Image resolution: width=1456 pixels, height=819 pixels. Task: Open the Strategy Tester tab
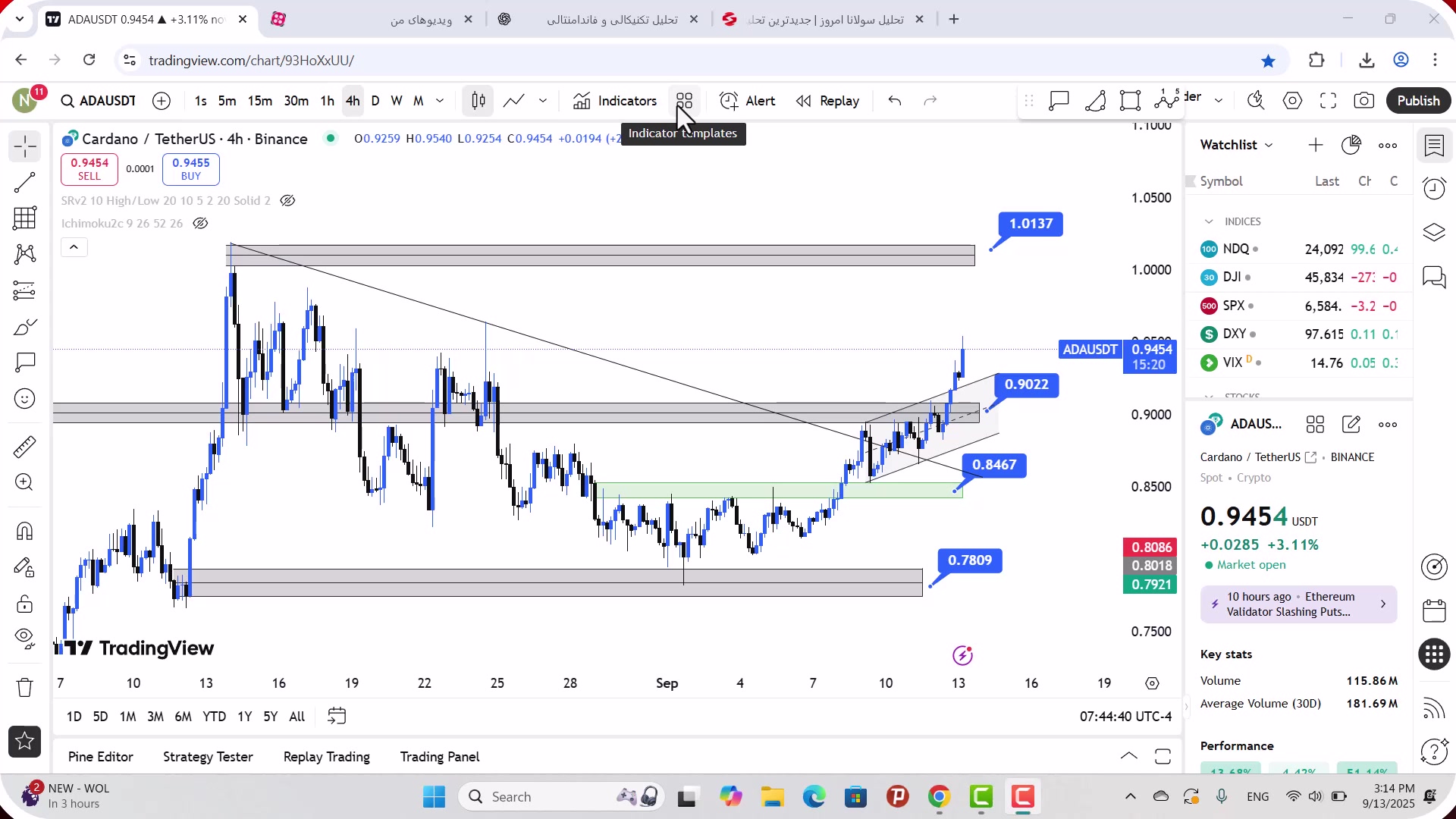pos(208,757)
